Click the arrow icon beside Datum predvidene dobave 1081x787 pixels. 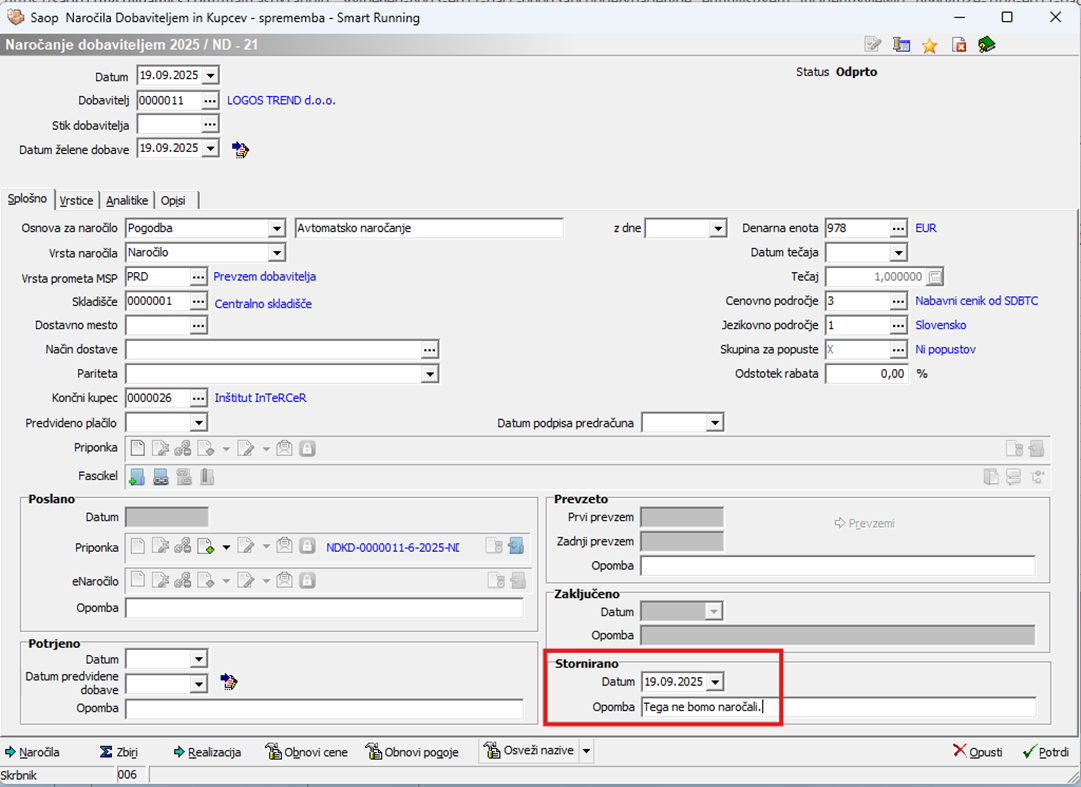click(229, 683)
